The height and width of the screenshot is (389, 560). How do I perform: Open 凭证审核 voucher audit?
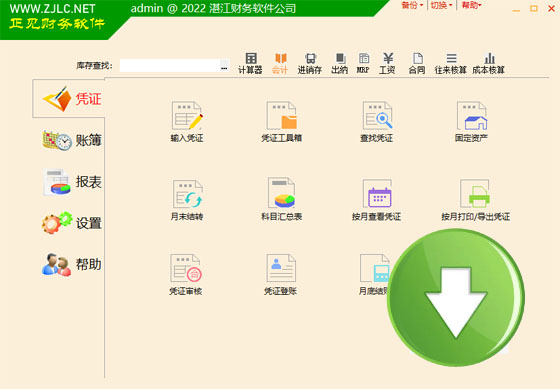click(x=186, y=275)
